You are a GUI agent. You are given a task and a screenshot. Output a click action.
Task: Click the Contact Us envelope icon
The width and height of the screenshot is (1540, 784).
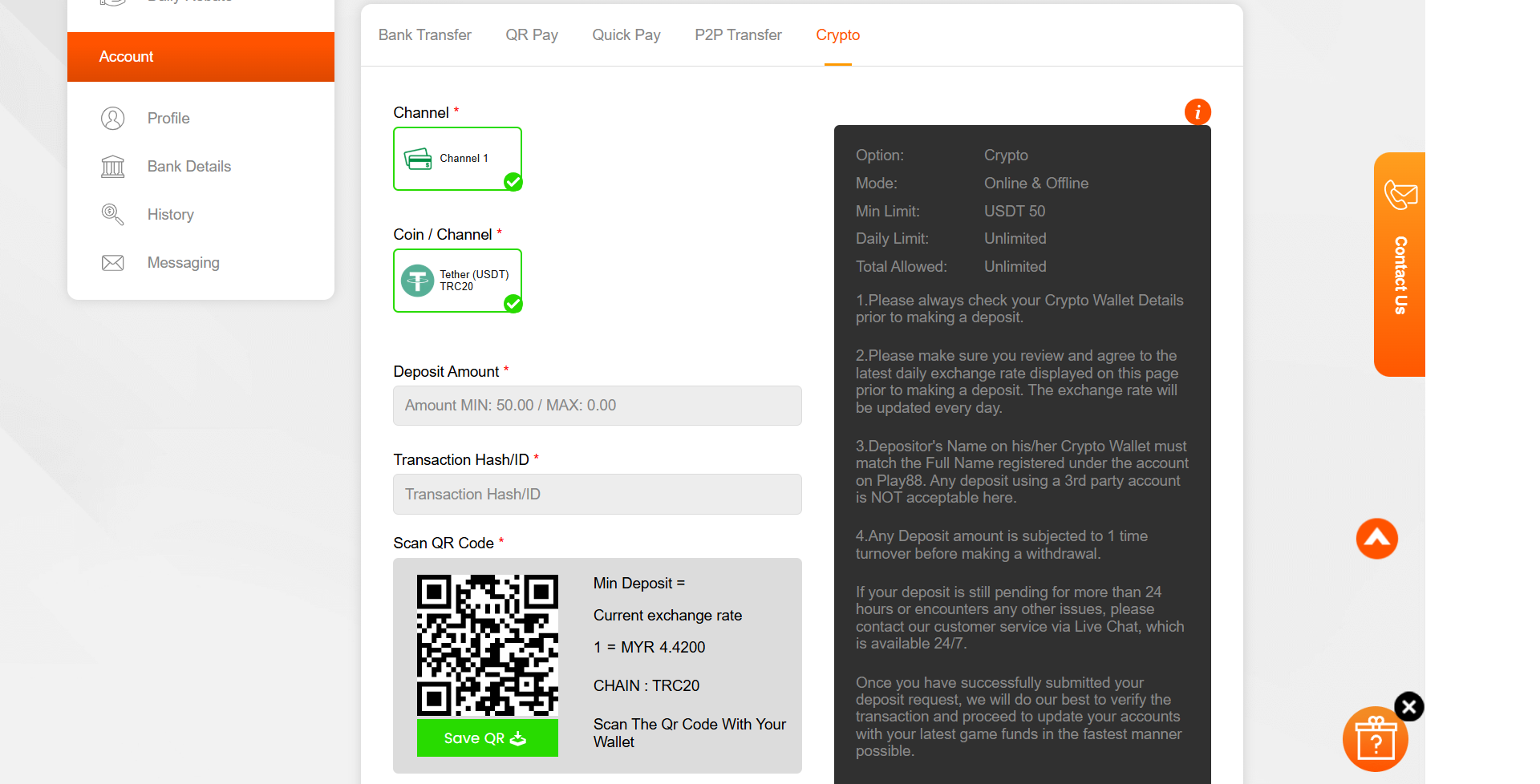click(1400, 195)
